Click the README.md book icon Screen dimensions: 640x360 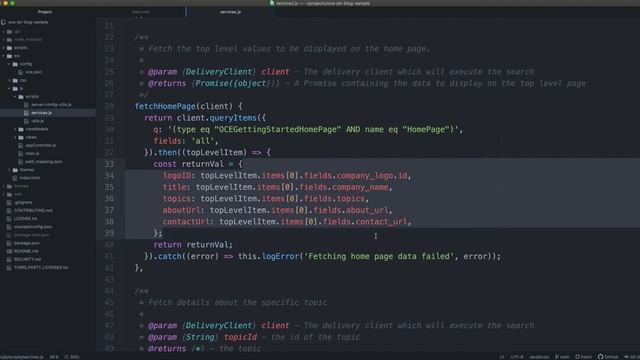pyautogui.click(x=9, y=251)
